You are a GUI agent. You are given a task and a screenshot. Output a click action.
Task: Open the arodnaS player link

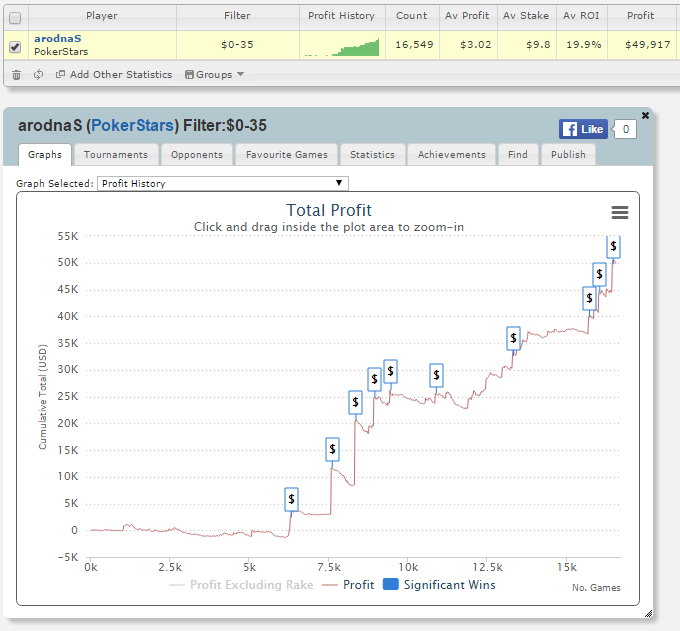pos(58,39)
